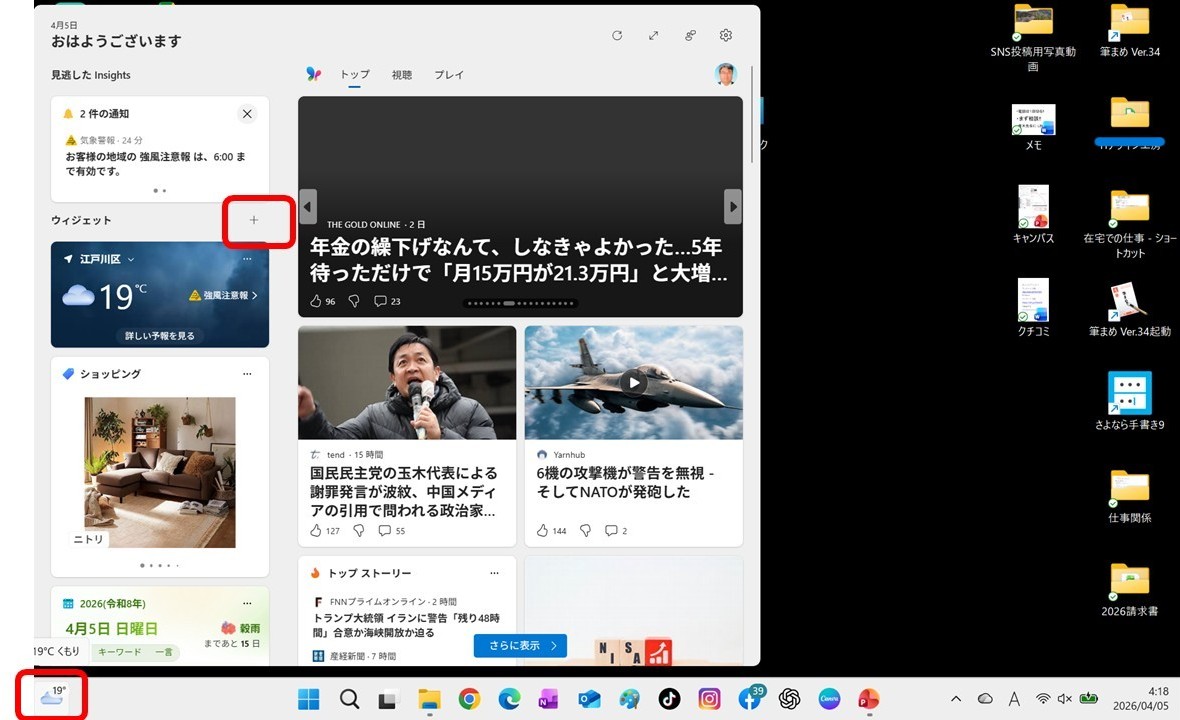This screenshot has width=1180, height=720.
Task: Click the taskbar weather widget button
Action: [51, 695]
